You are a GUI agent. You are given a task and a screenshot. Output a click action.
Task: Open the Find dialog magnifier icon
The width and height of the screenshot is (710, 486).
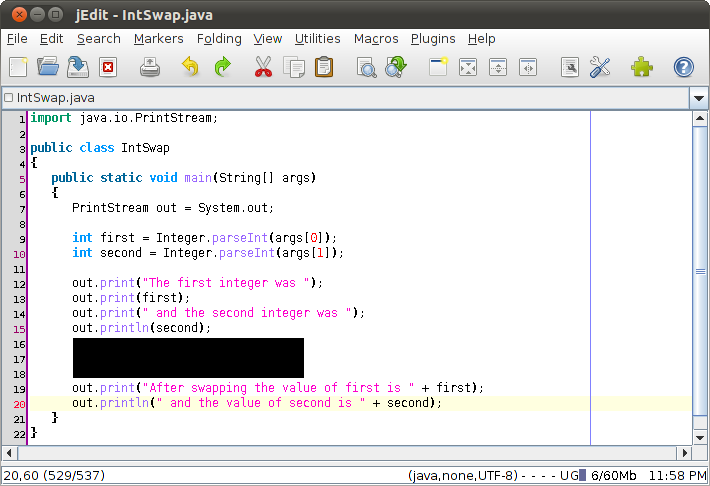[x=366, y=67]
